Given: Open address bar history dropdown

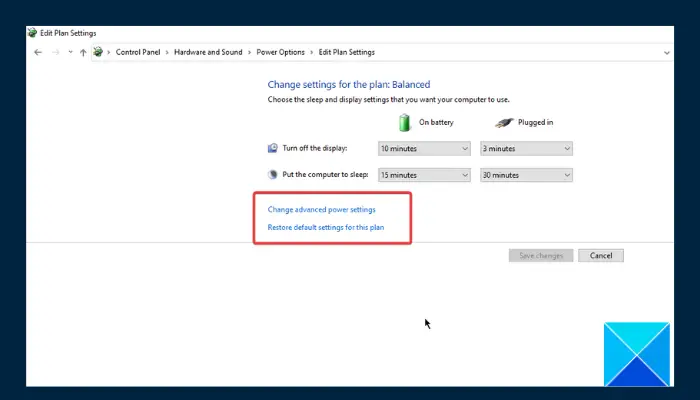Looking at the screenshot, I should (667, 53).
